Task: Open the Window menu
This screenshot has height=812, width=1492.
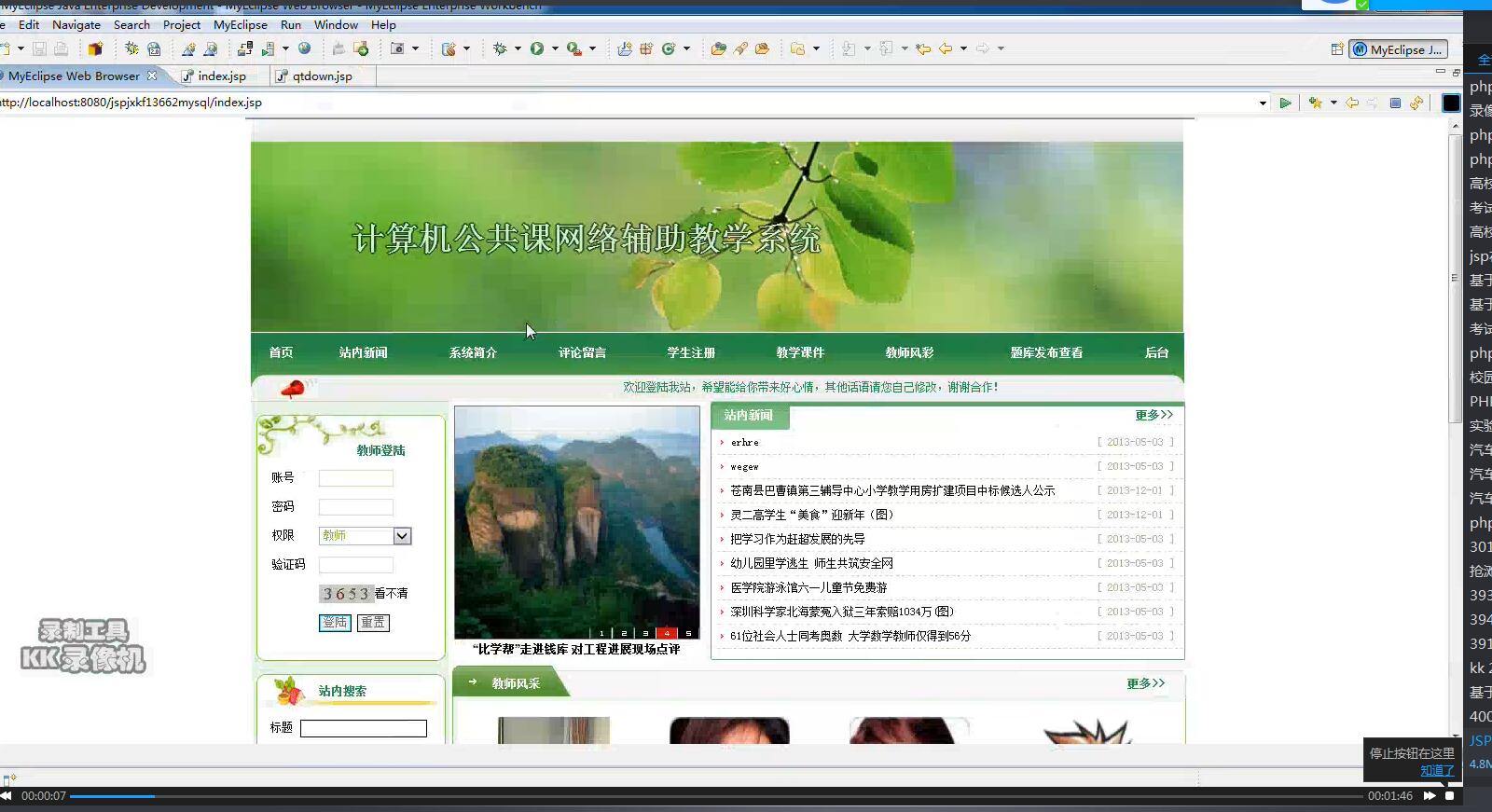Action: (336, 25)
